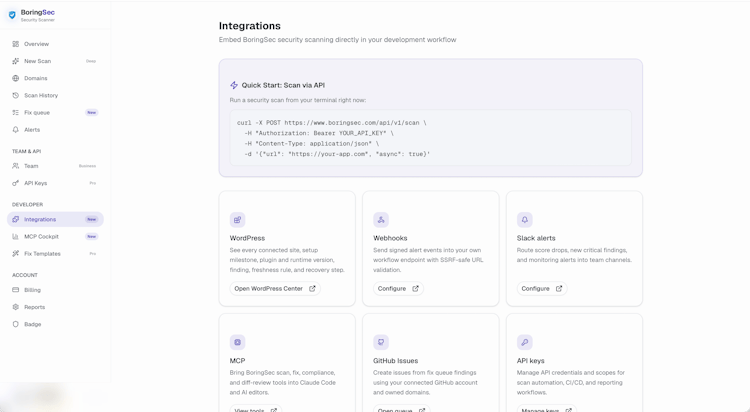Click the Reports gear icon
The width and height of the screenshot is (750, 412).
15,307
